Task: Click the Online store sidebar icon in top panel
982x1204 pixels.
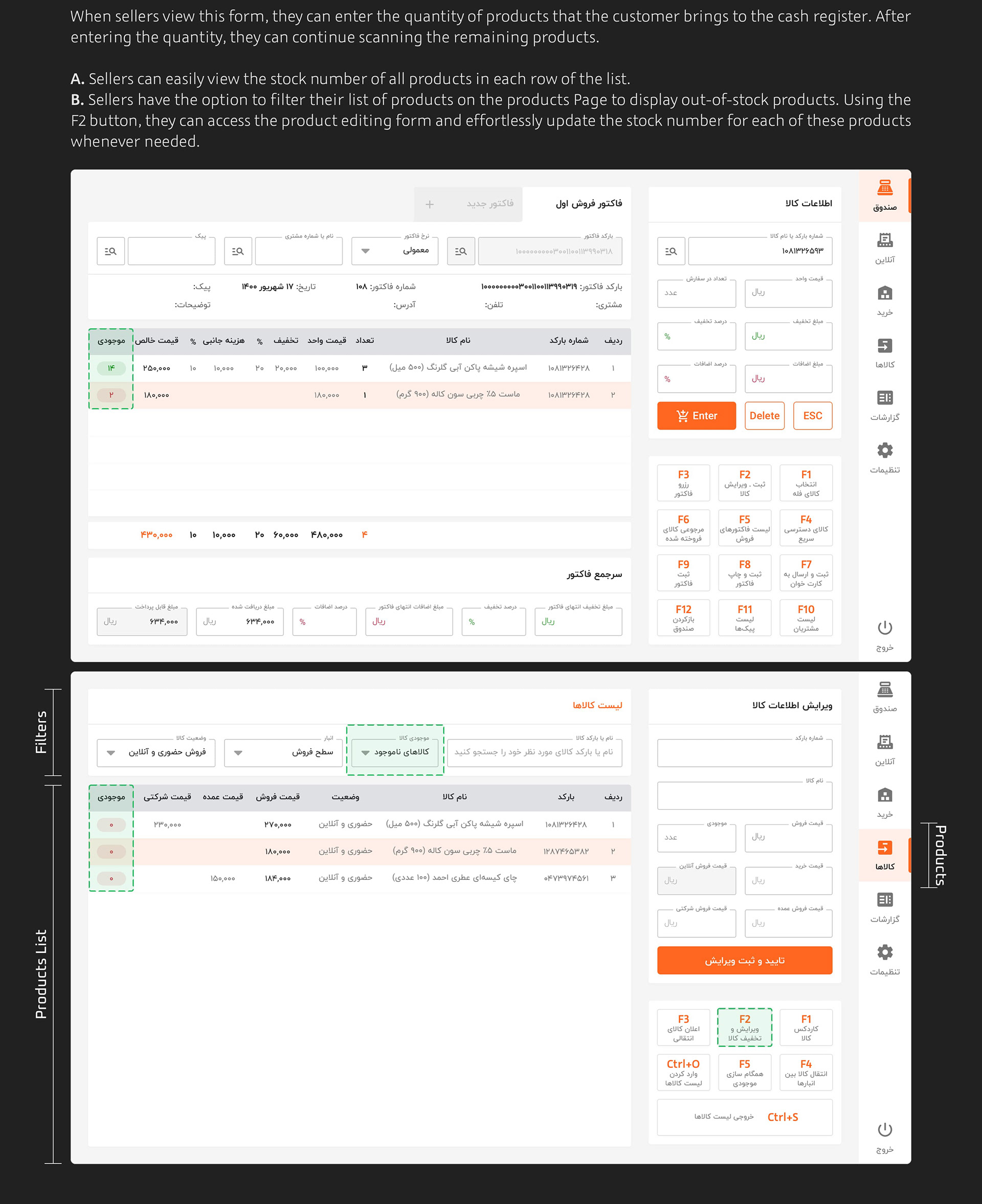Action: (884, 241)
